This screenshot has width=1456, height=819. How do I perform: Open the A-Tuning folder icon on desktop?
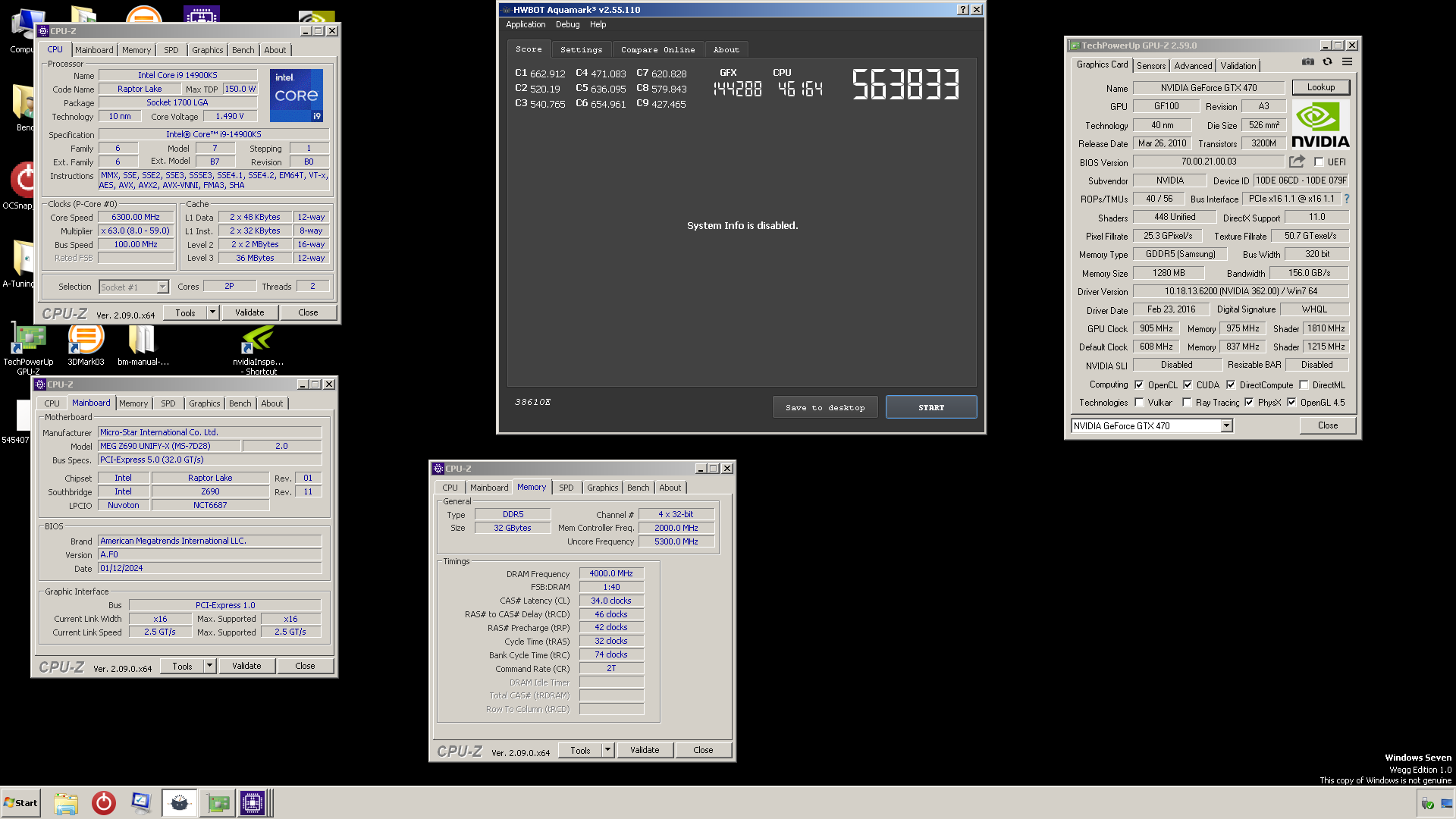21,263
